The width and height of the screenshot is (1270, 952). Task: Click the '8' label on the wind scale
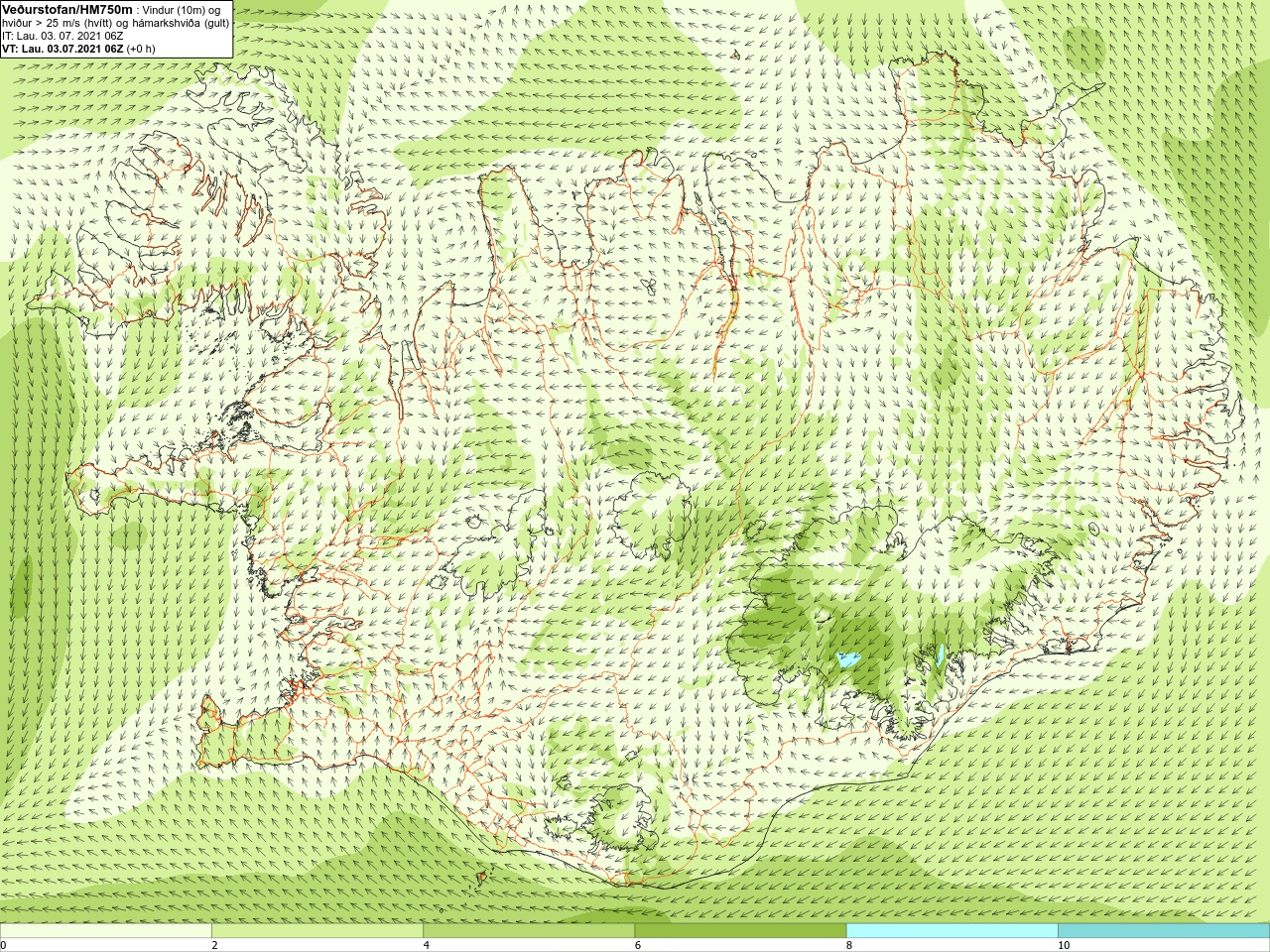point(849,945)
